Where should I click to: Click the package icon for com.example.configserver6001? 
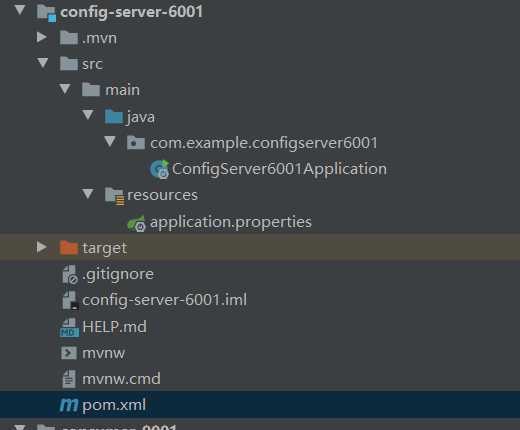click(136, 143)
